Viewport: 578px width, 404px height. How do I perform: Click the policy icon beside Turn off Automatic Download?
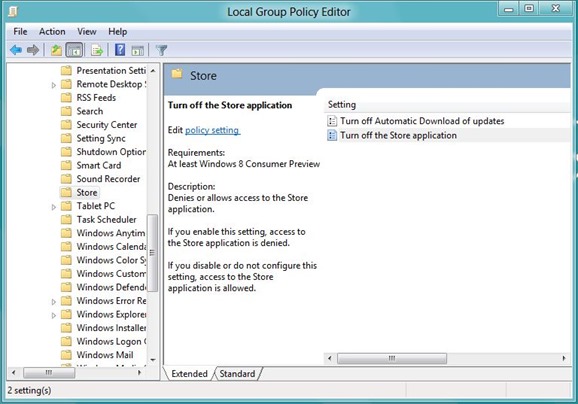click(x=332, y=121)
